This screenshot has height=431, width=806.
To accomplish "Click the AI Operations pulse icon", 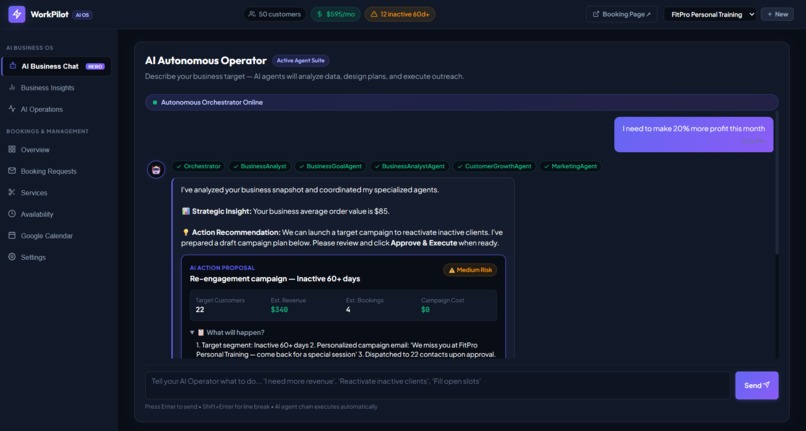I will (x=12, y=109).
